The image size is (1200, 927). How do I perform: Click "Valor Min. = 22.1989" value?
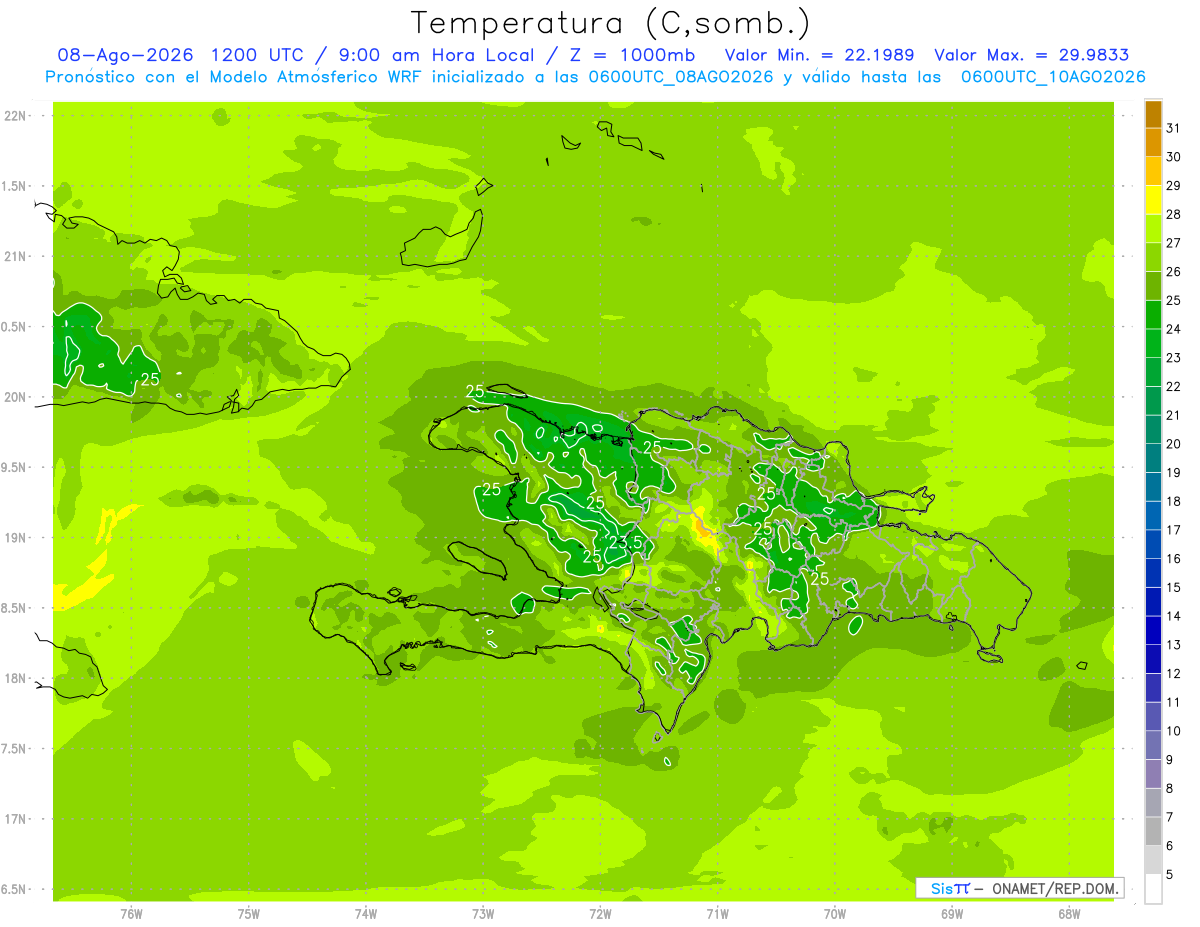click(820, 55)
